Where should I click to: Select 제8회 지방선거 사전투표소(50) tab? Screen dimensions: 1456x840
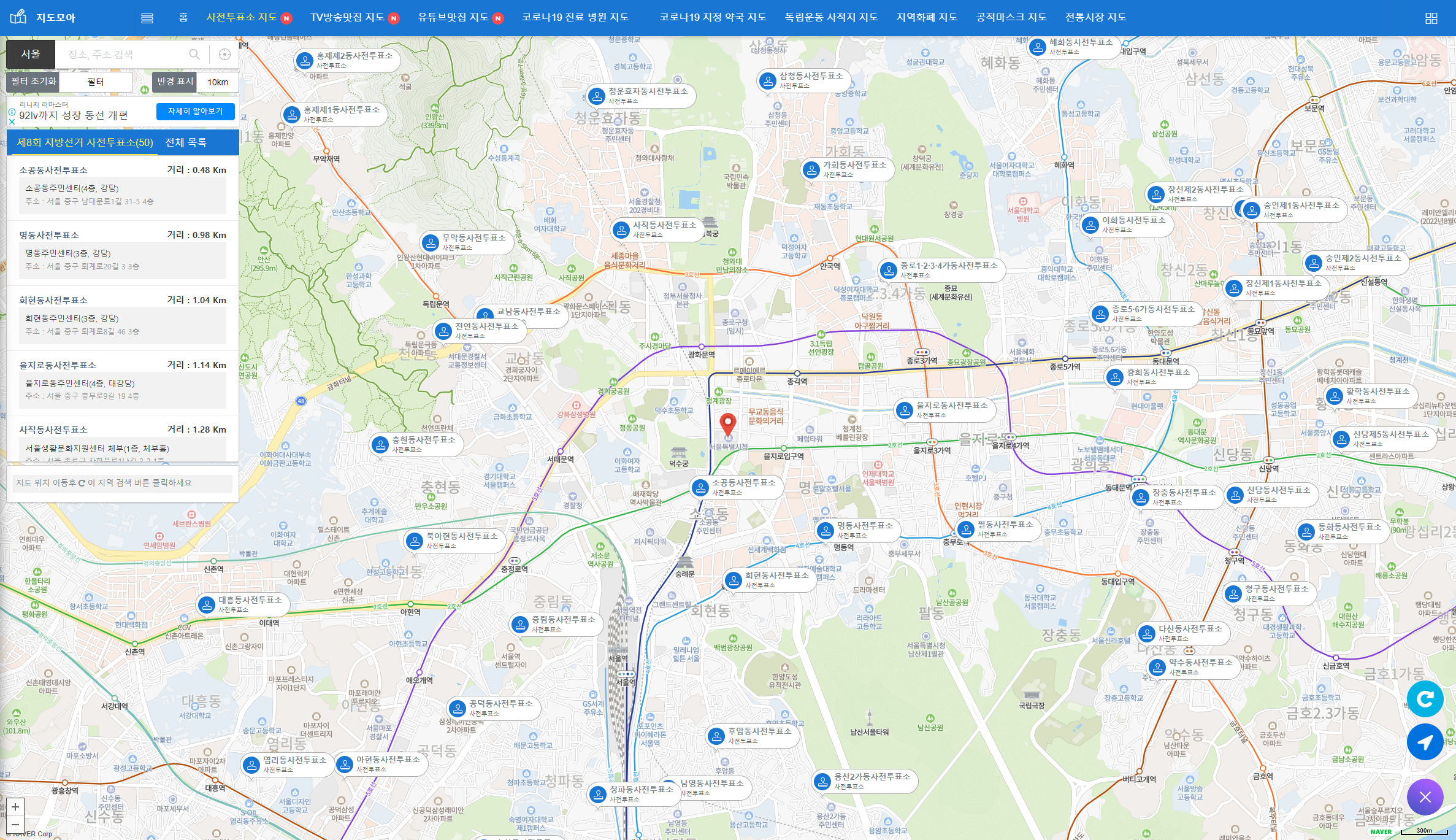tap(85, 142)
